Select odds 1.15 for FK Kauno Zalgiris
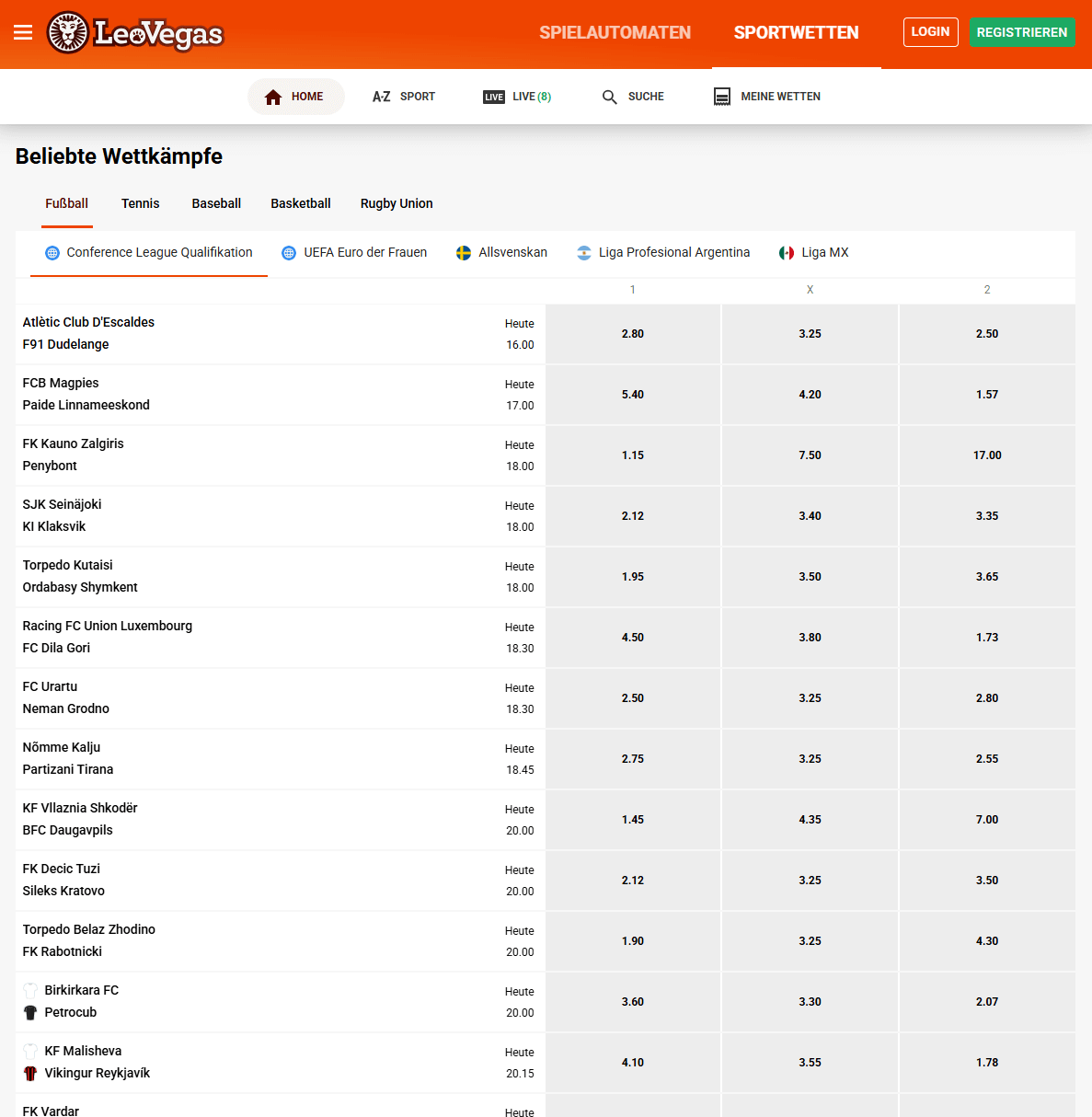 (632, 455)
